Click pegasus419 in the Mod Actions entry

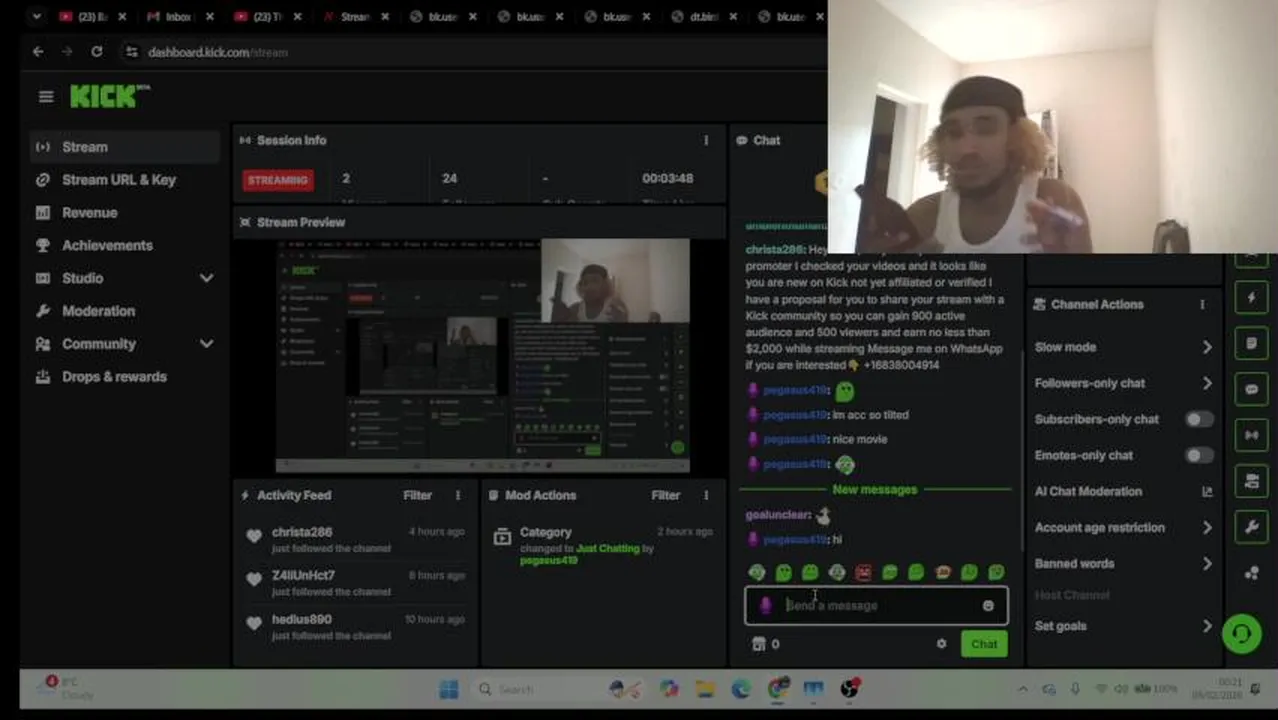point(548,561)
